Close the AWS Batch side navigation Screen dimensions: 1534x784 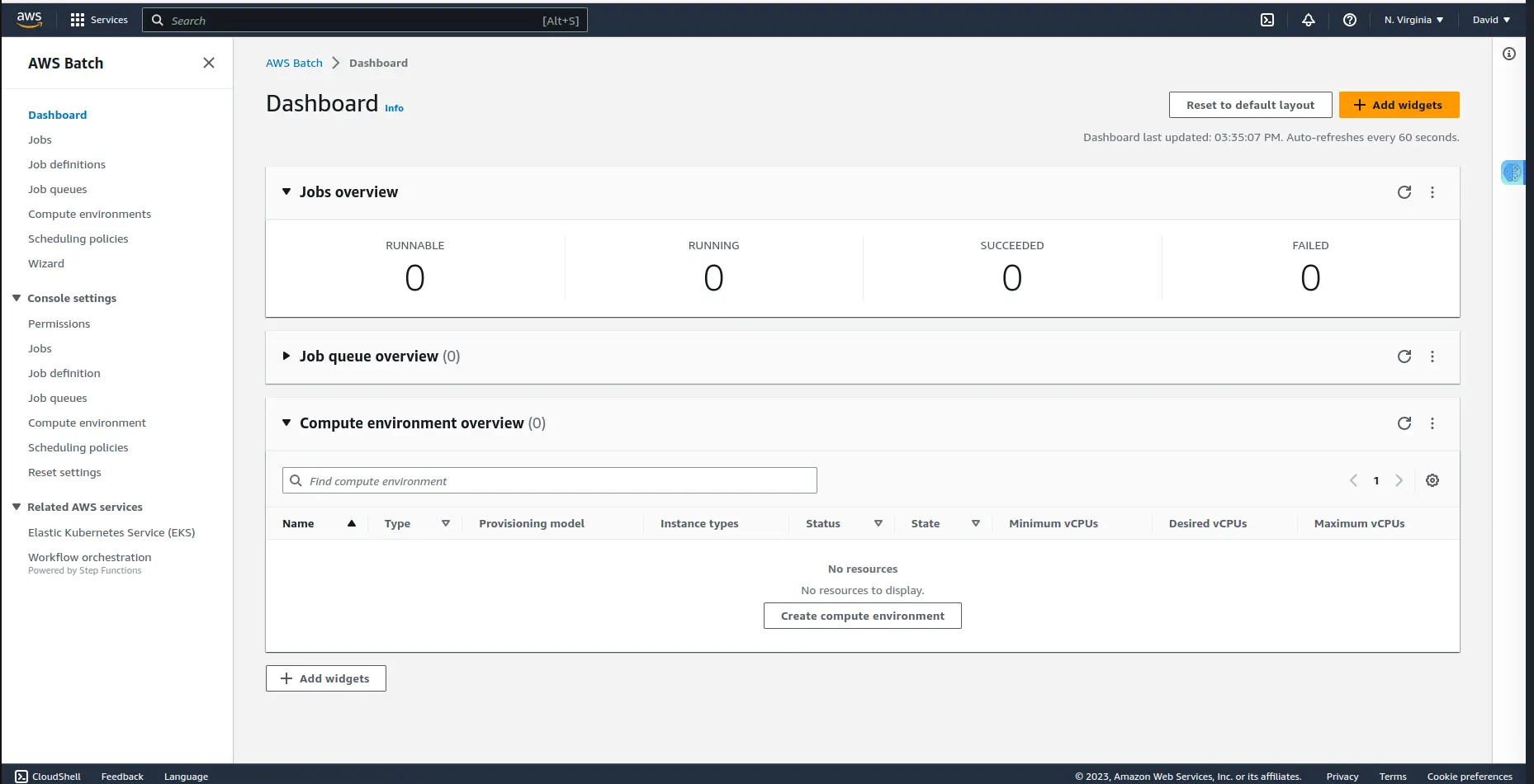(209, 63)
